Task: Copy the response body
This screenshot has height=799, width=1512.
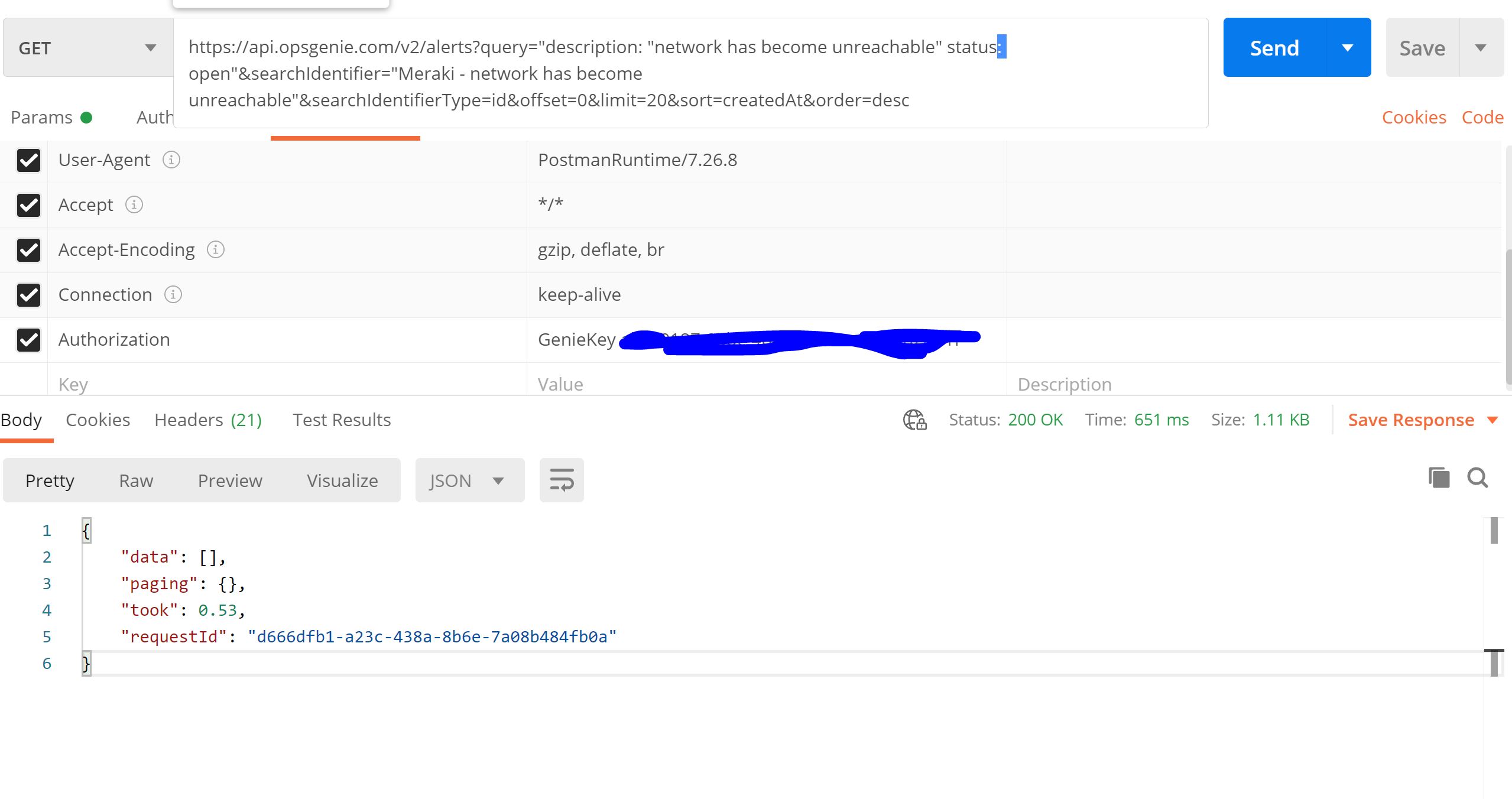Action: pyautogui.click(x=1439, y=478)
